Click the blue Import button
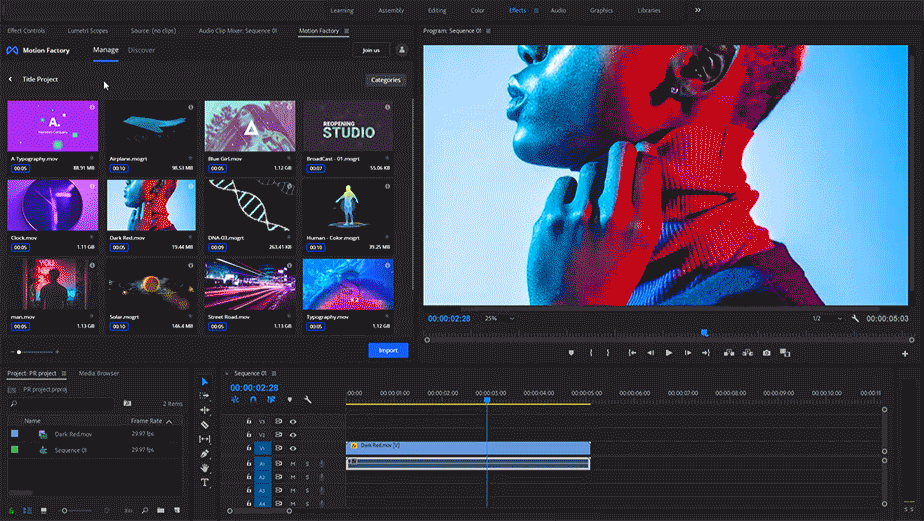This screenshot has width=924, height=521. click(x=387, y=351)
